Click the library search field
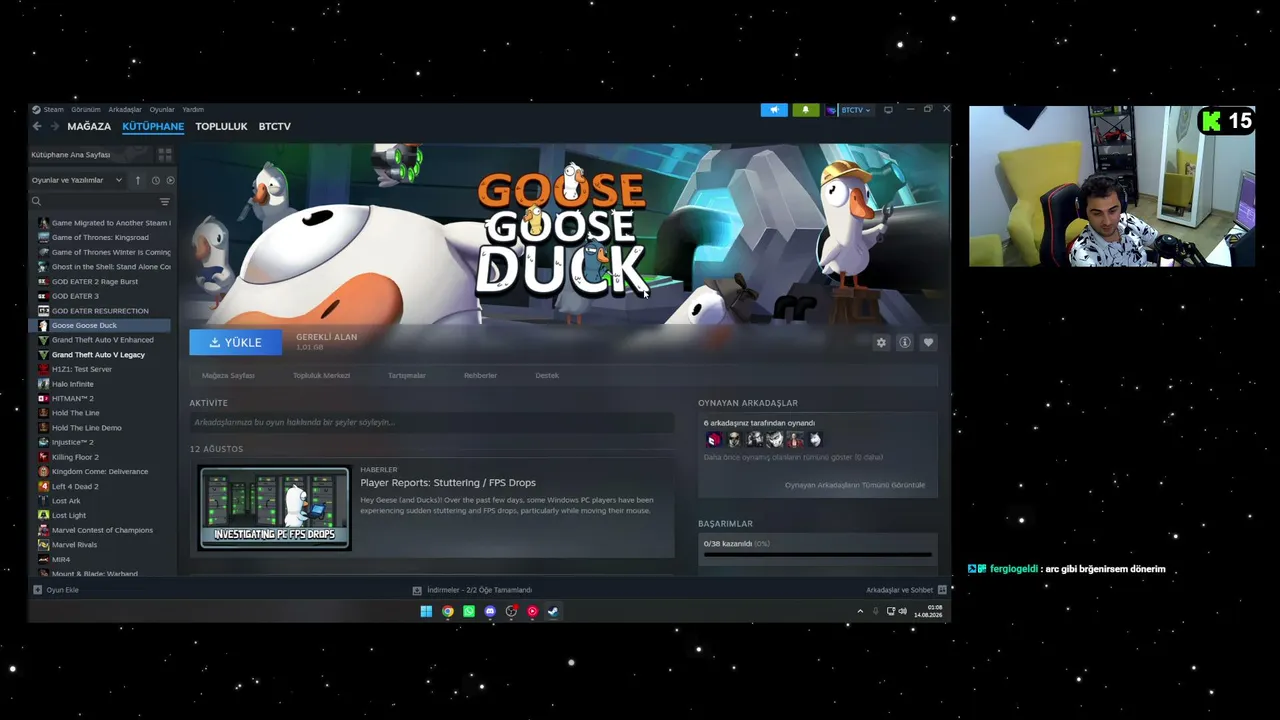 coord(93,201)
